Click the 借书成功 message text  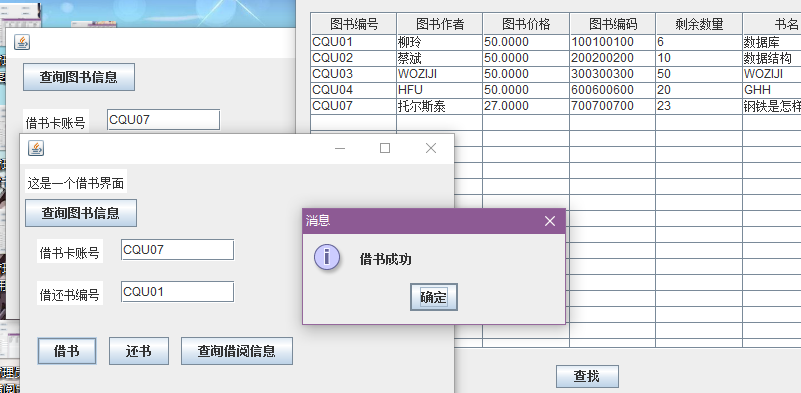[386, 259]
